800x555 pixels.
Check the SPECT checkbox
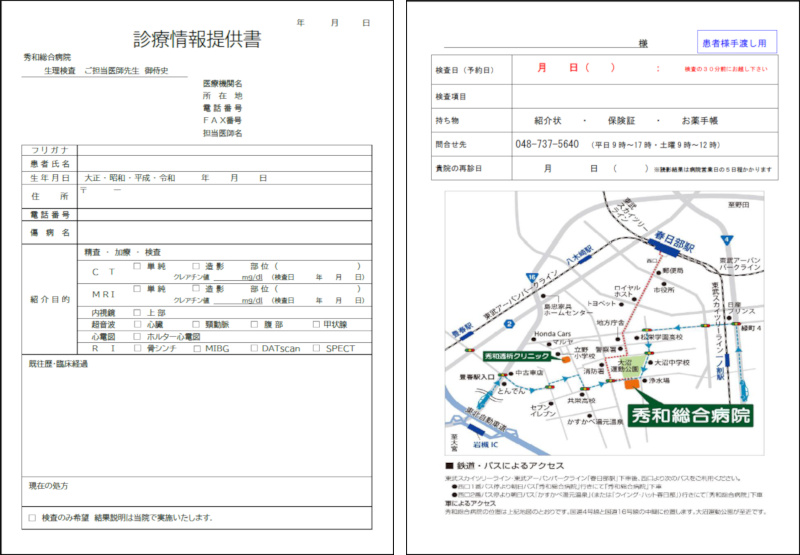316,348
